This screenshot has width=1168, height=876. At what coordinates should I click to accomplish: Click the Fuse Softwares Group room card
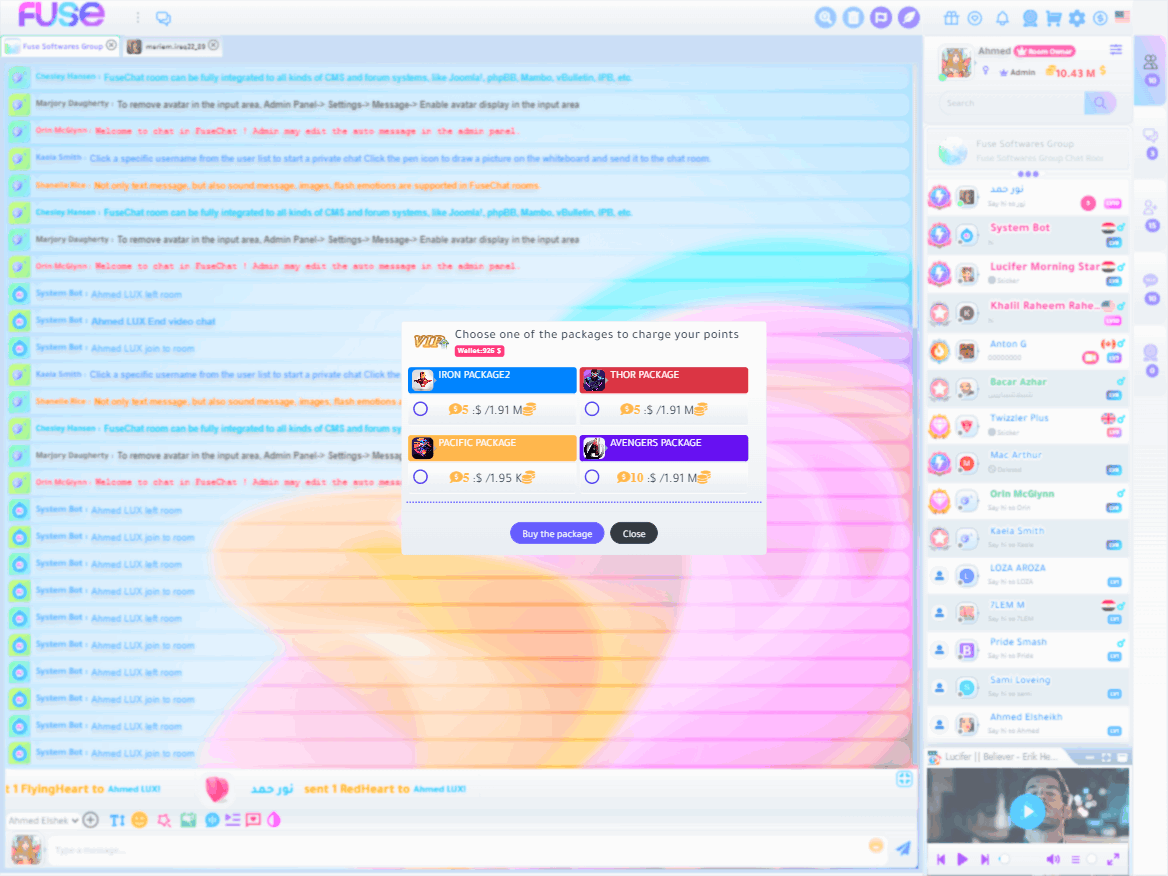(1027, 150)
